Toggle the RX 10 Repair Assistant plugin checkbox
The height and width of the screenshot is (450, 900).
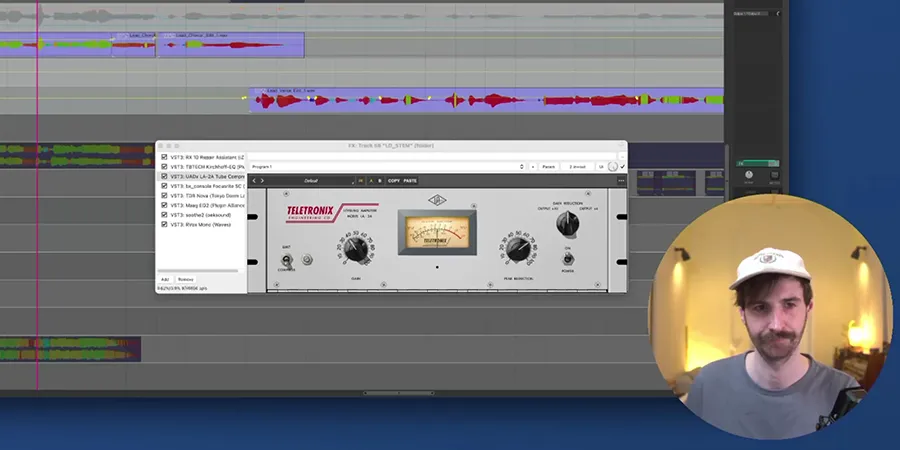tap(164, 157)
